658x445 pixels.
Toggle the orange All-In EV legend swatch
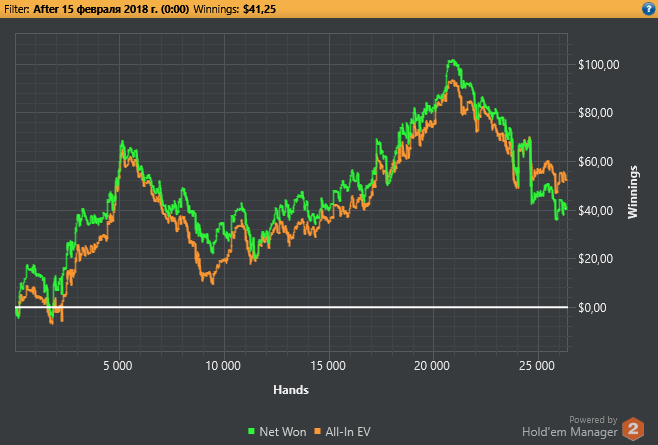(318, 431)
